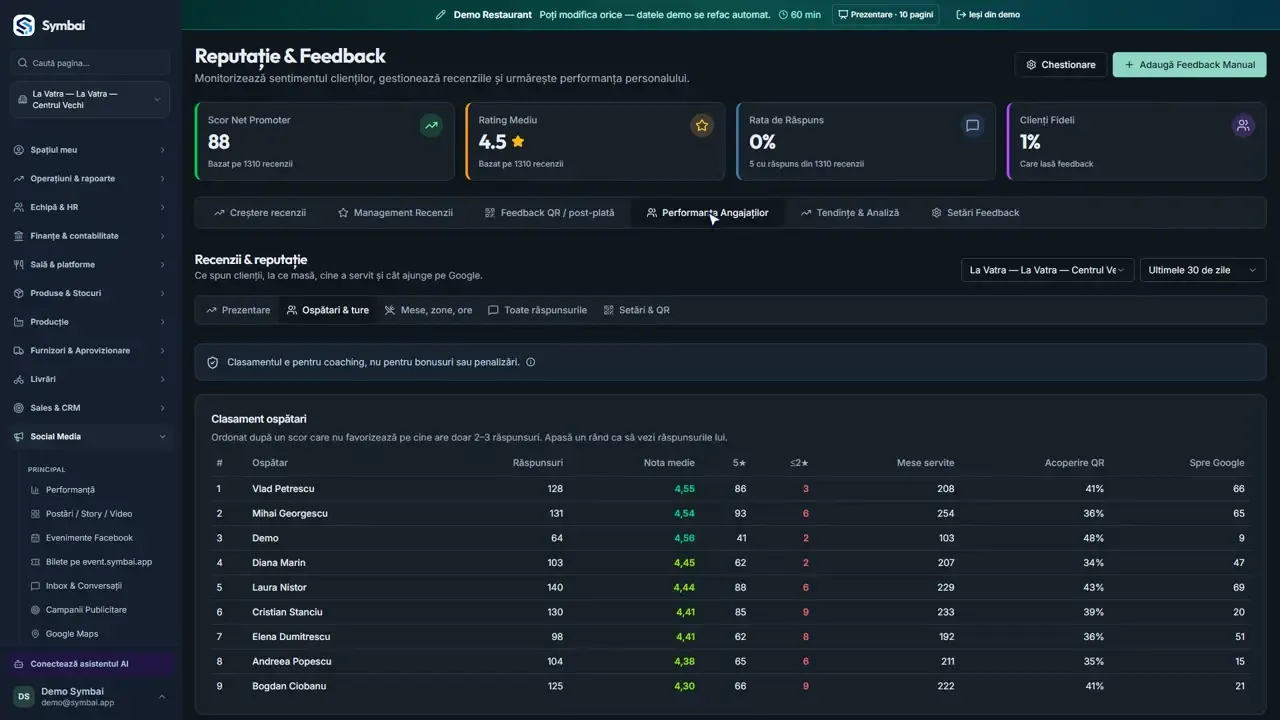Click the DS user avatar
This screenshot has width=1280, height=720.
tap(23, 696)
